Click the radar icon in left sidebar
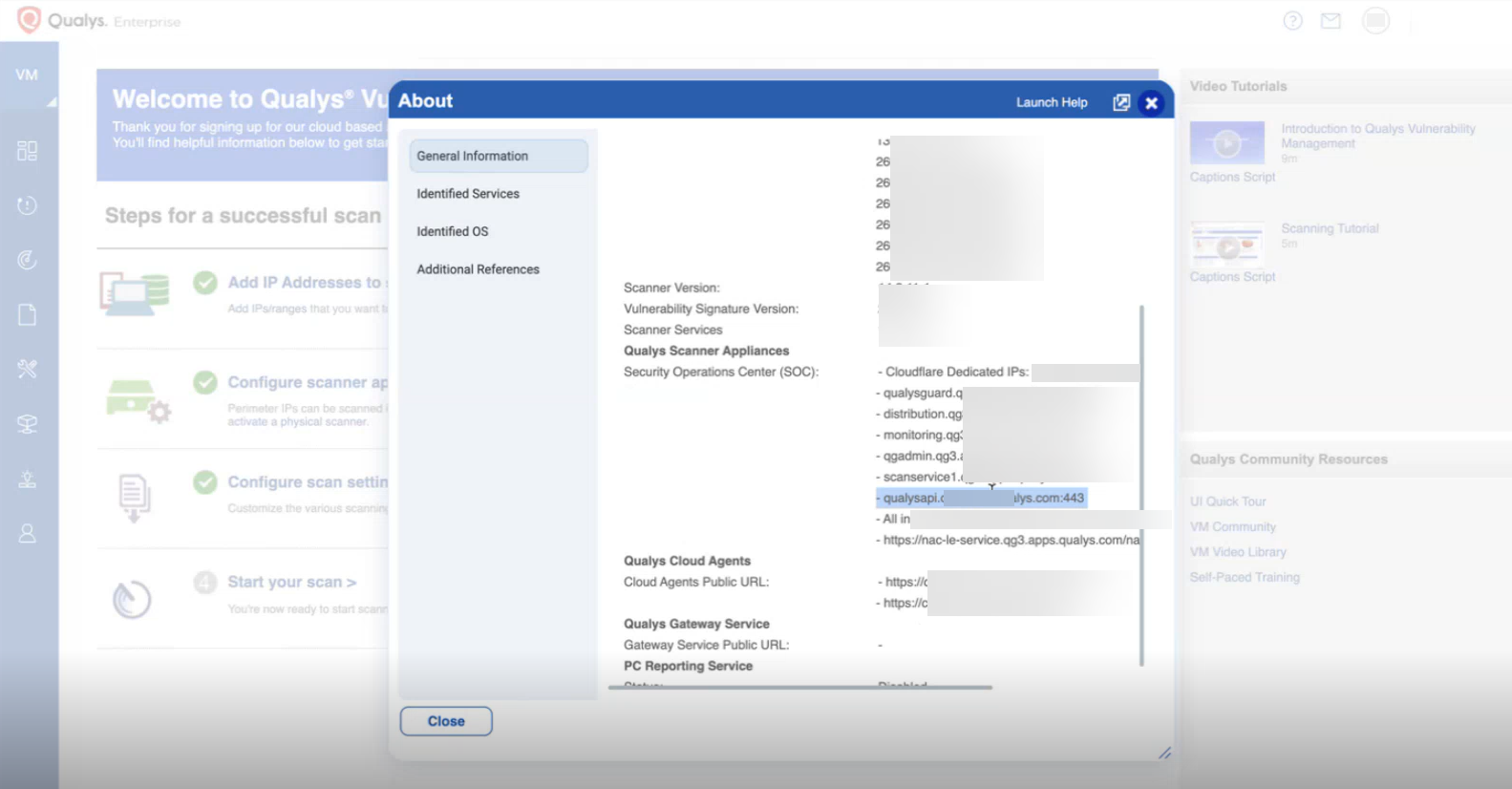This screenshot has width=1512, height=789. [28, 260]
